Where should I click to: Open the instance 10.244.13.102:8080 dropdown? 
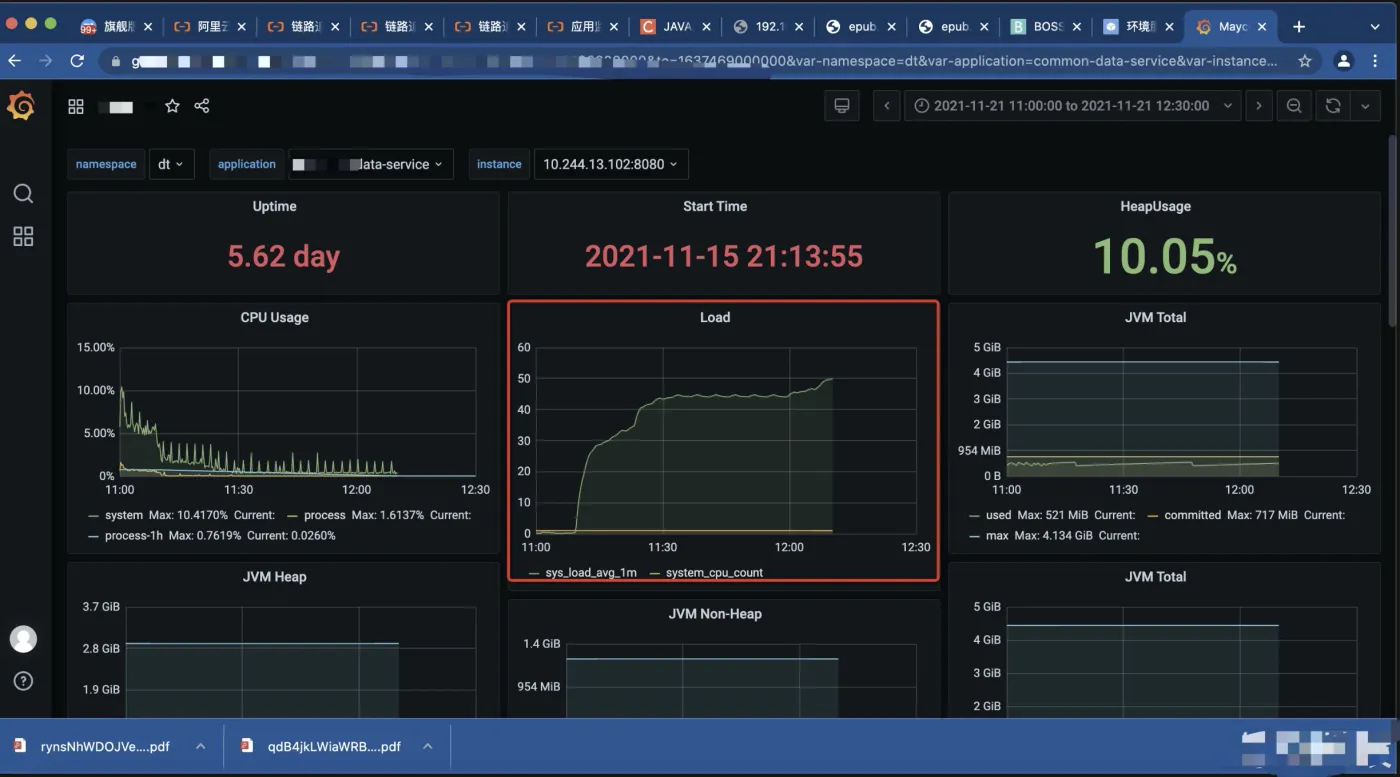pos(610,164)
